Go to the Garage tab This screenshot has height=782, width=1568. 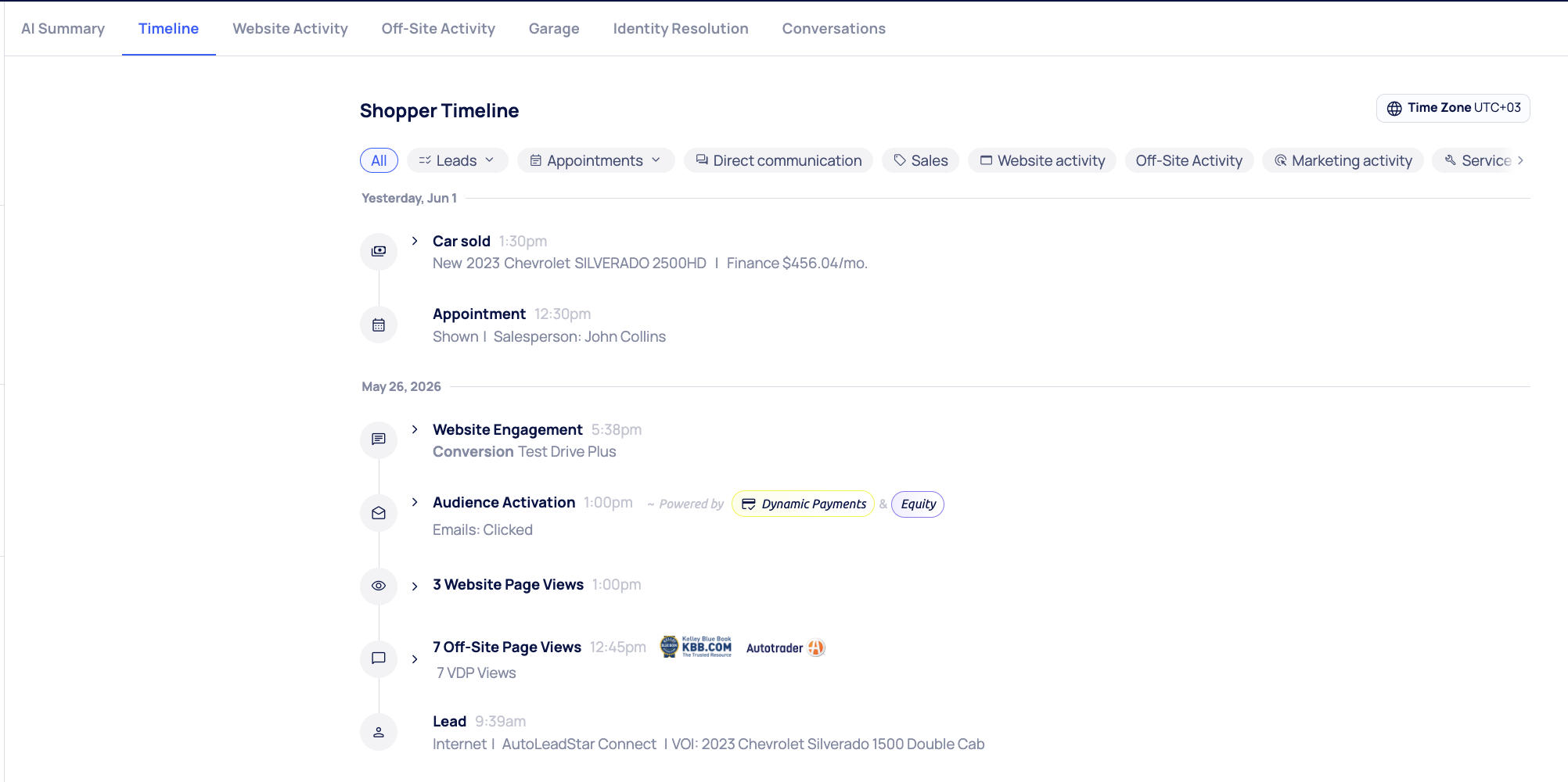(554, 29)
